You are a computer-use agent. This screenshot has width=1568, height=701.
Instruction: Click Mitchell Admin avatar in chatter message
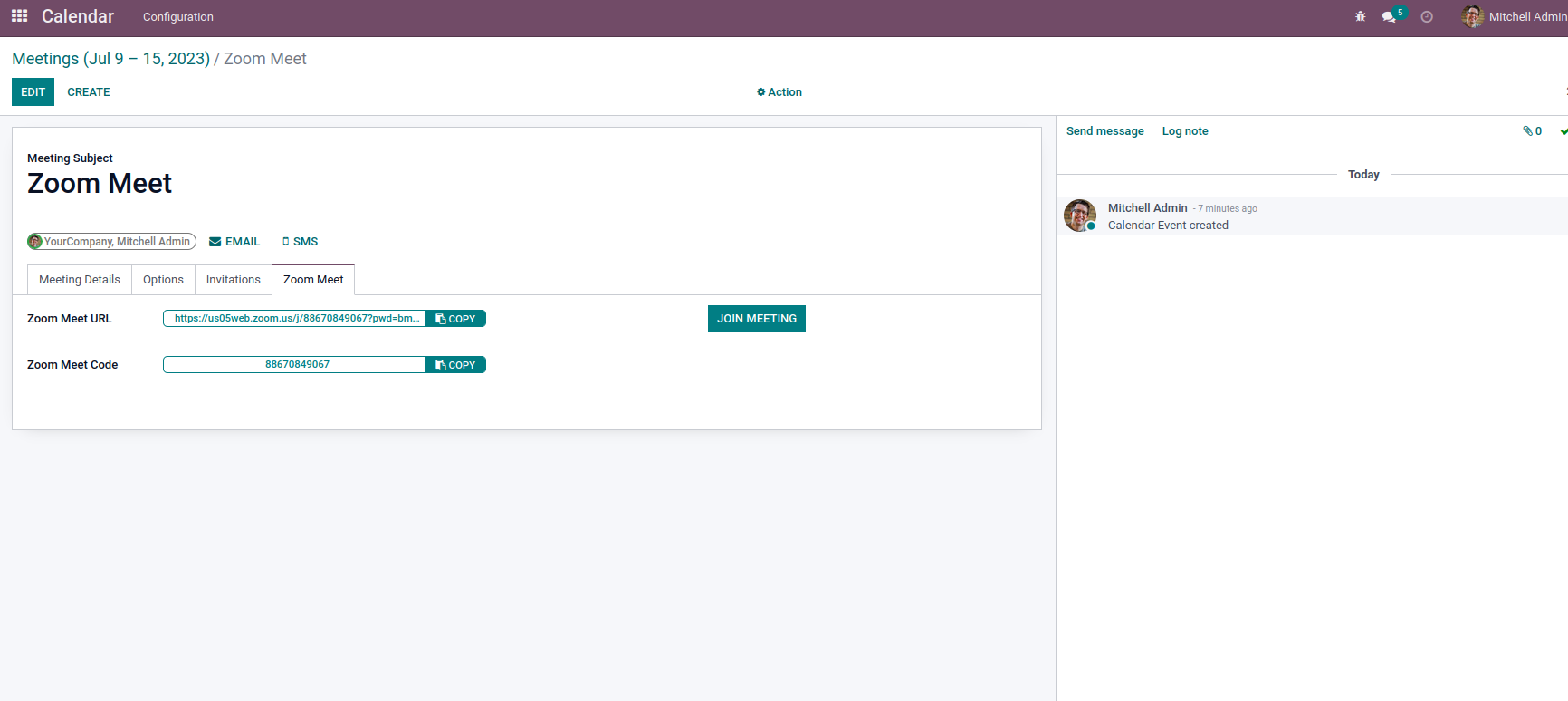[1080, 216]
